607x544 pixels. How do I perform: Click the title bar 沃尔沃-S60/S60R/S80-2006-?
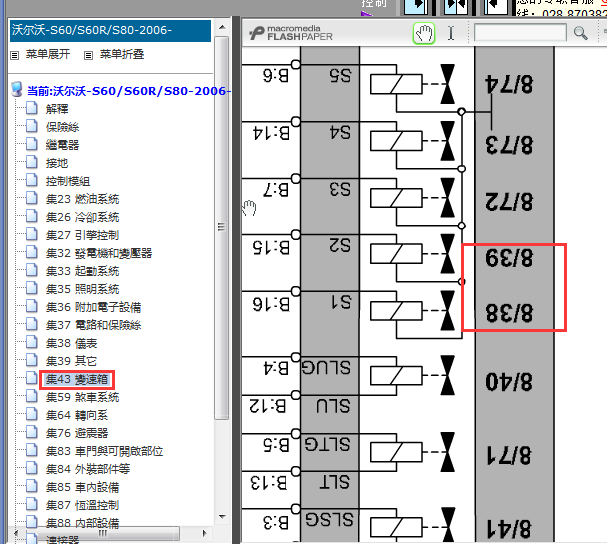click(x=110, y=31)
